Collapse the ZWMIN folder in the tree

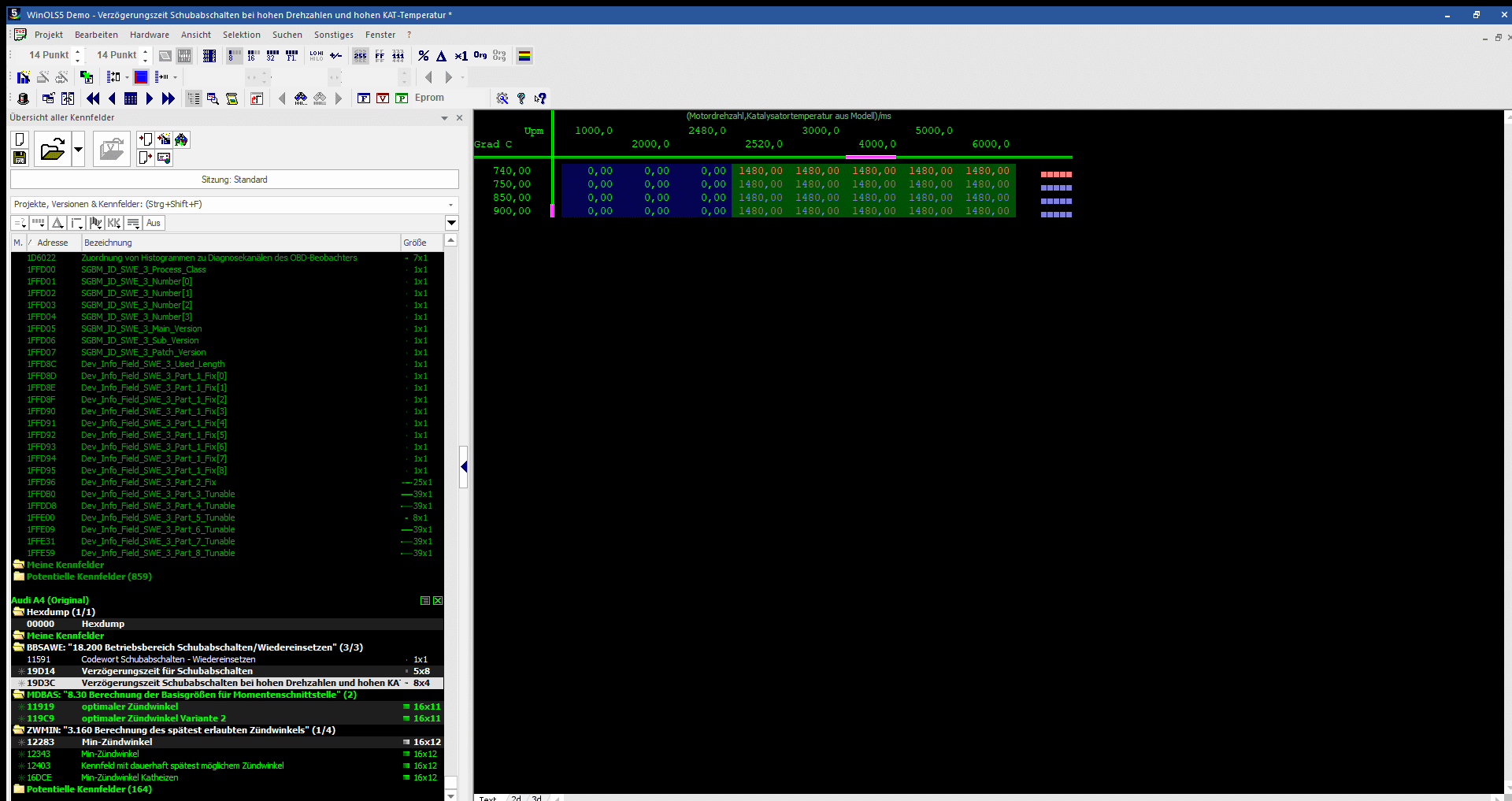(19, 730)
